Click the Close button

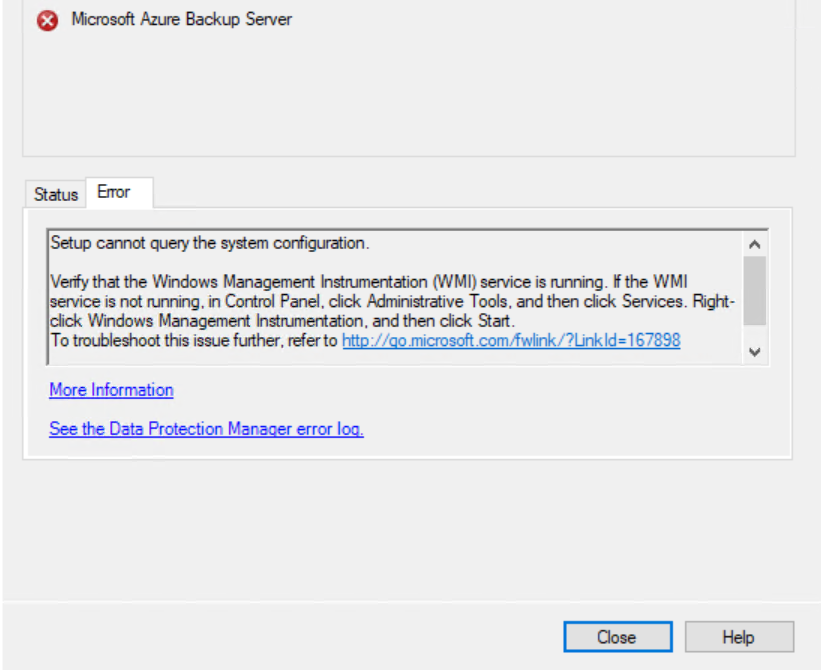pyautogui.click(x=618, y=637)
